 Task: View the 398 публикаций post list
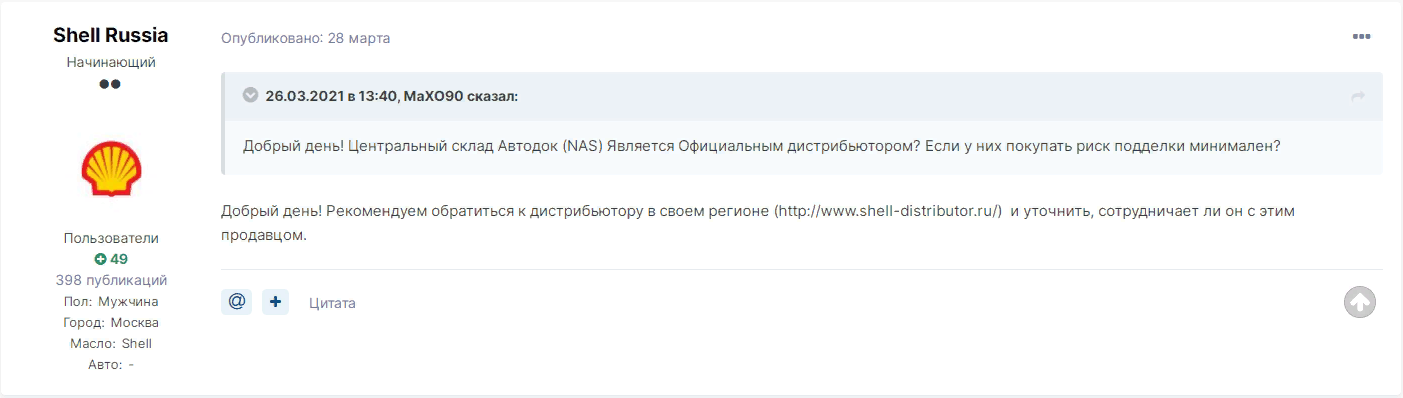(x=111, y=280)
